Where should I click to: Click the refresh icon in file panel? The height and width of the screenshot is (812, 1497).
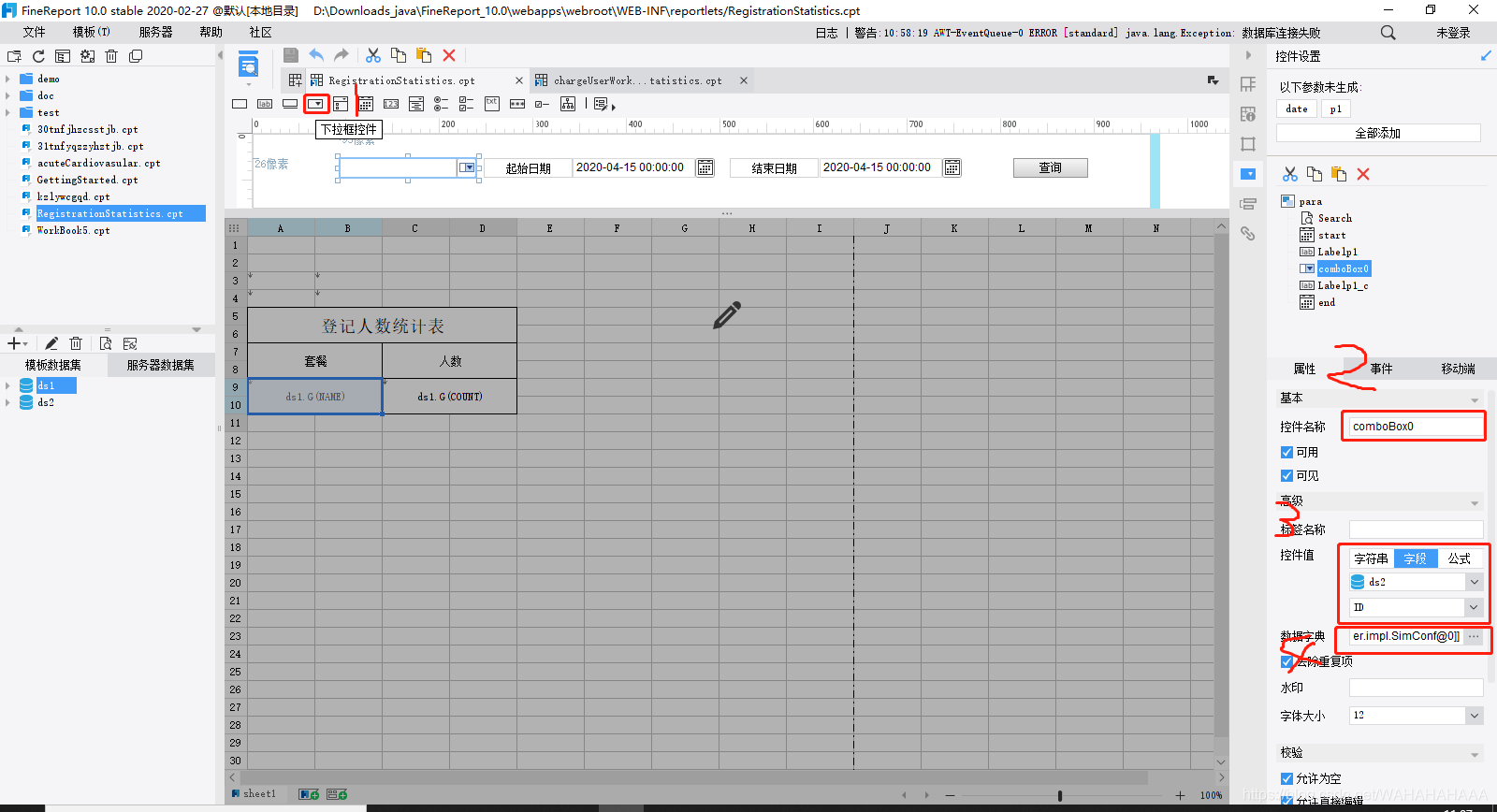click(x=38, y=56)
